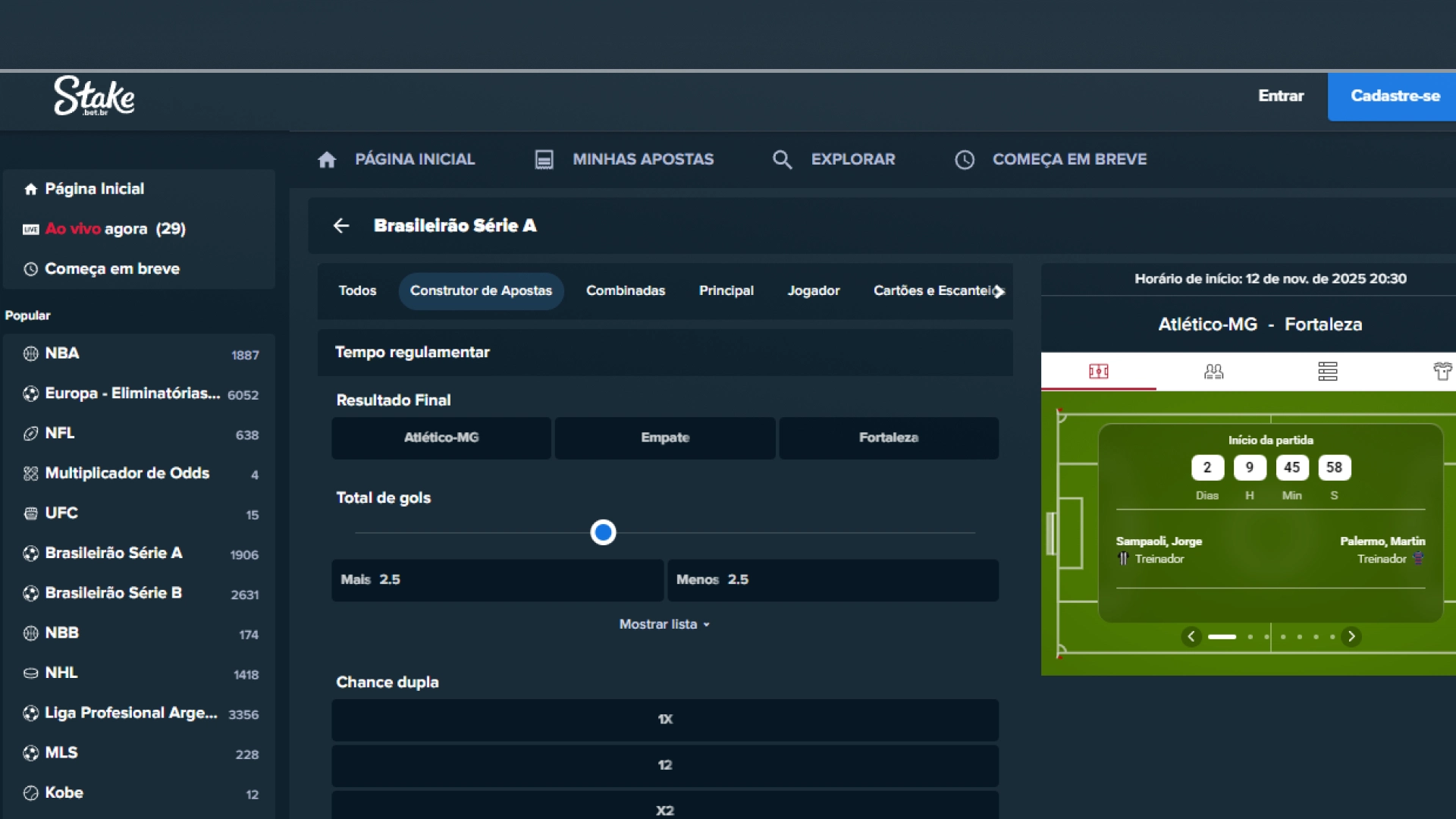The width and height of the screenshot is (1456, 819).
Task: Select Empate in Resultado Final
Action: 664,438
